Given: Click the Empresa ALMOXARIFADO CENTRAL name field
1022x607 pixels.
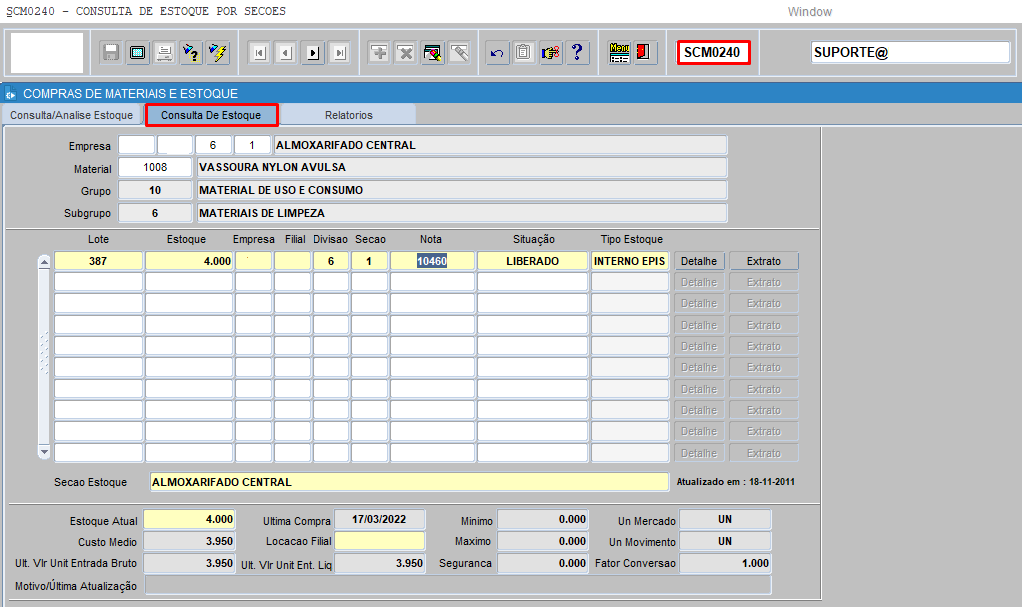Looking at the screenshot, I should (500, 145).
